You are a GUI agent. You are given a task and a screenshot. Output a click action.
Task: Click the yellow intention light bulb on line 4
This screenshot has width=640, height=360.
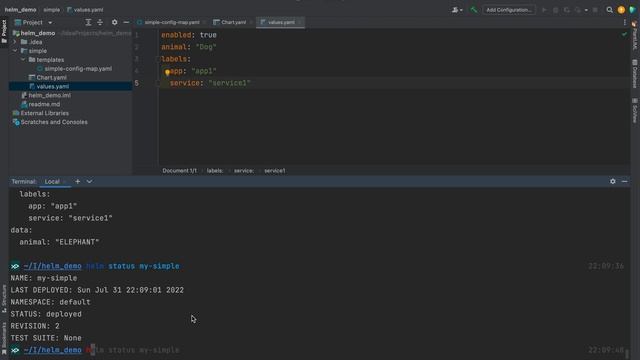[167, 72]
